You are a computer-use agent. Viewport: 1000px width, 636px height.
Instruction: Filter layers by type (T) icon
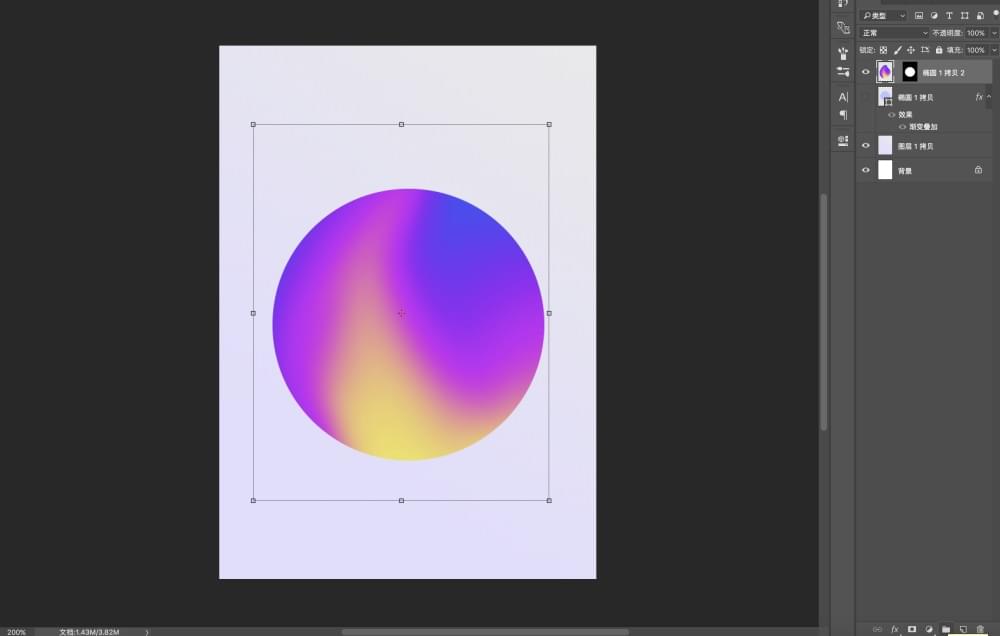coord(949,15)
